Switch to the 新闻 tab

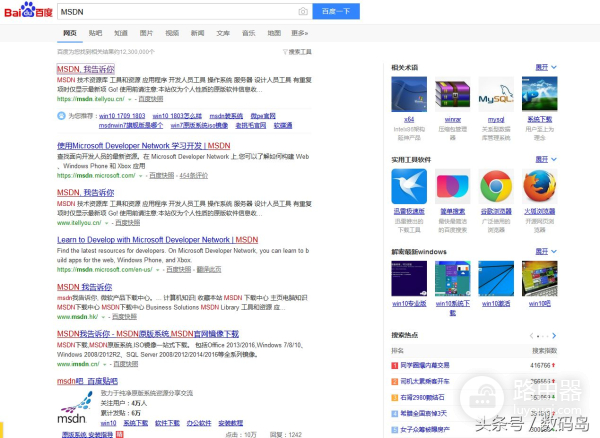click(198, 33)
